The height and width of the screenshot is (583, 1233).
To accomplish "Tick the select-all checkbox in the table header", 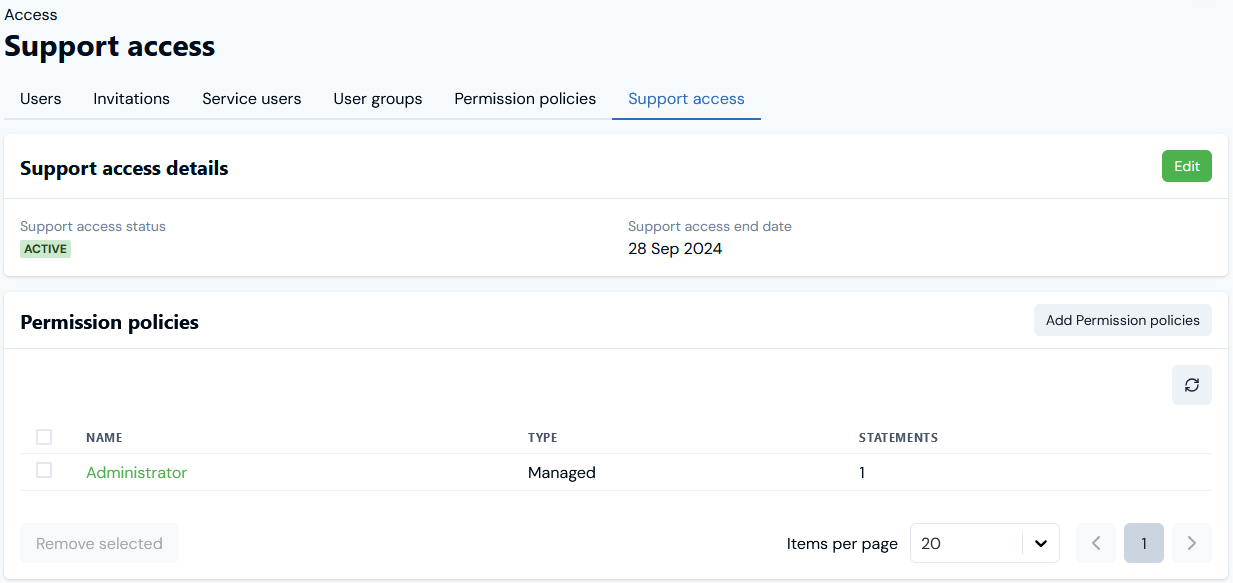I will (x=44, y=437).
